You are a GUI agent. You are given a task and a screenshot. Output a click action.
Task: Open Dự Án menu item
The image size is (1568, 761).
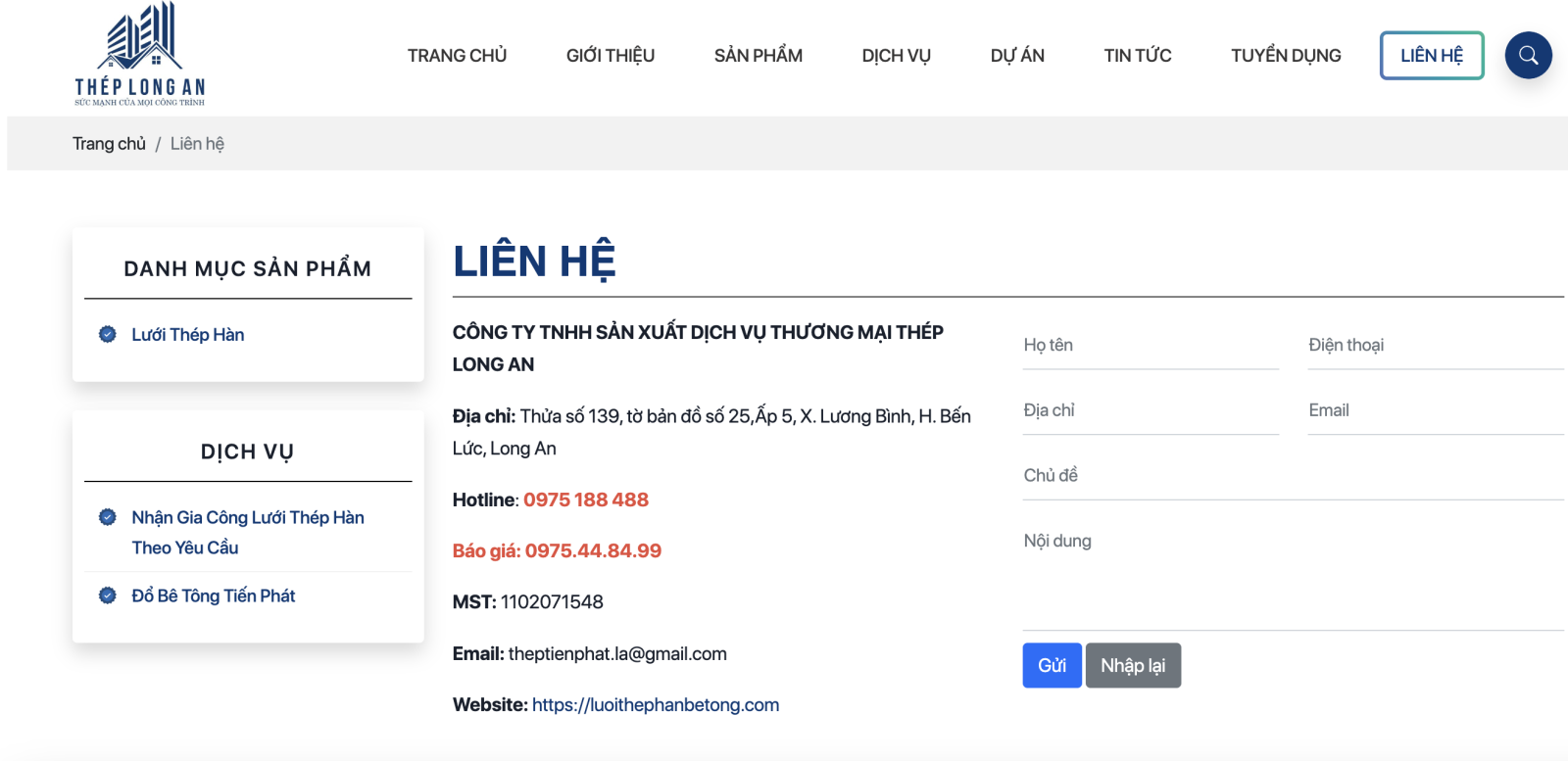1017,56
